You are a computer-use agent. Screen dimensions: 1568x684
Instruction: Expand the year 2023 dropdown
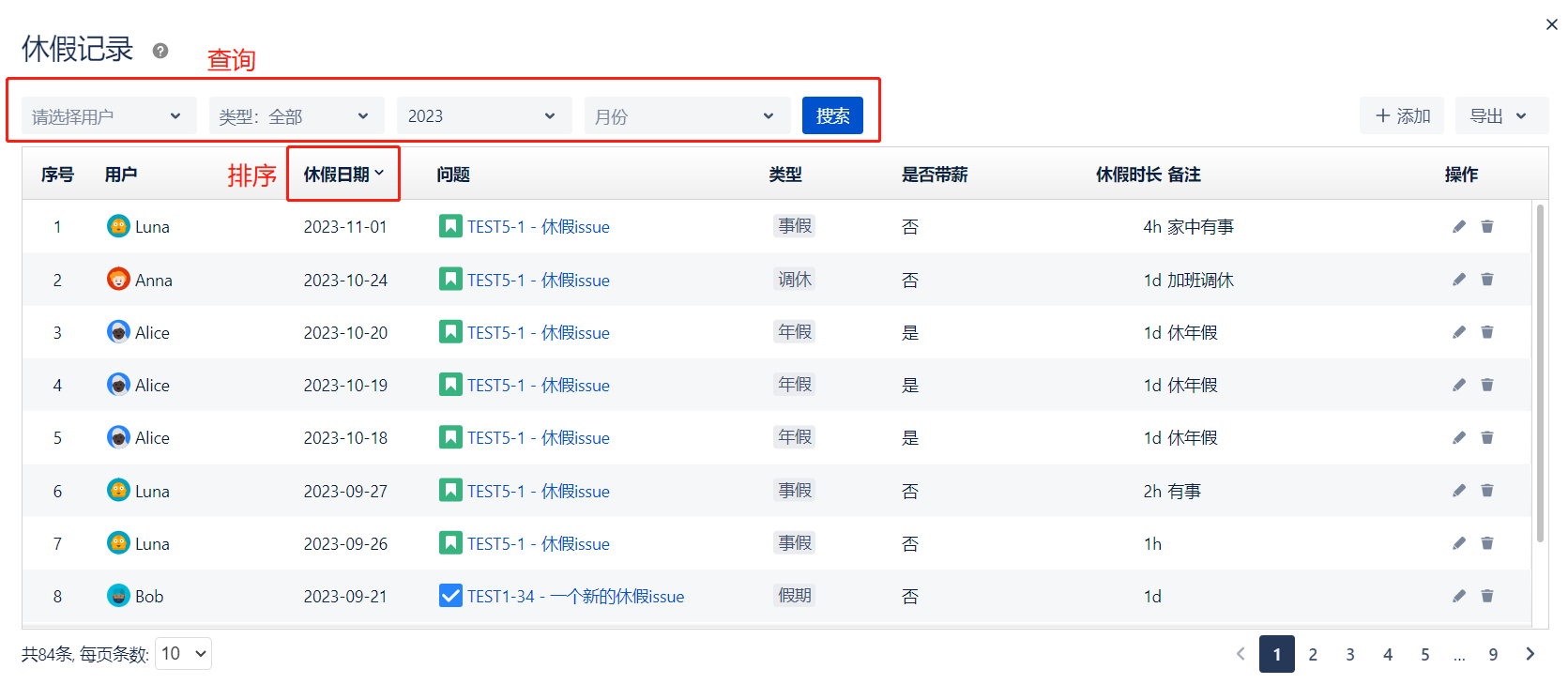click(483, 116)
